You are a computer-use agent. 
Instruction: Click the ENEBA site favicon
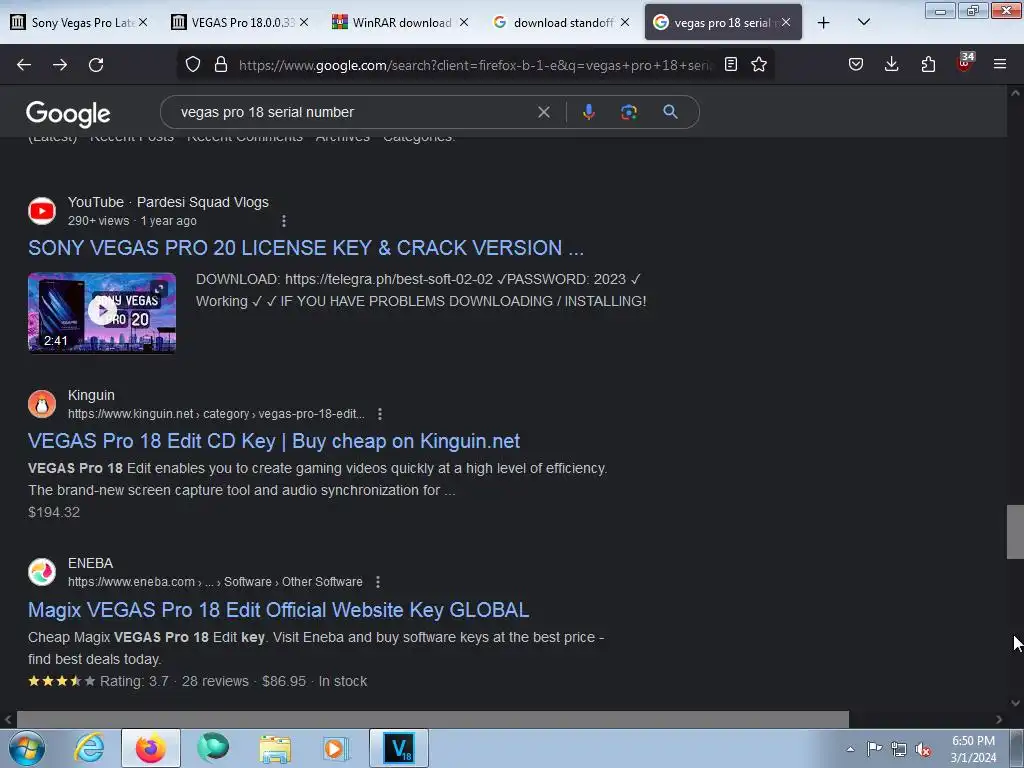click(x=42, y=572)
